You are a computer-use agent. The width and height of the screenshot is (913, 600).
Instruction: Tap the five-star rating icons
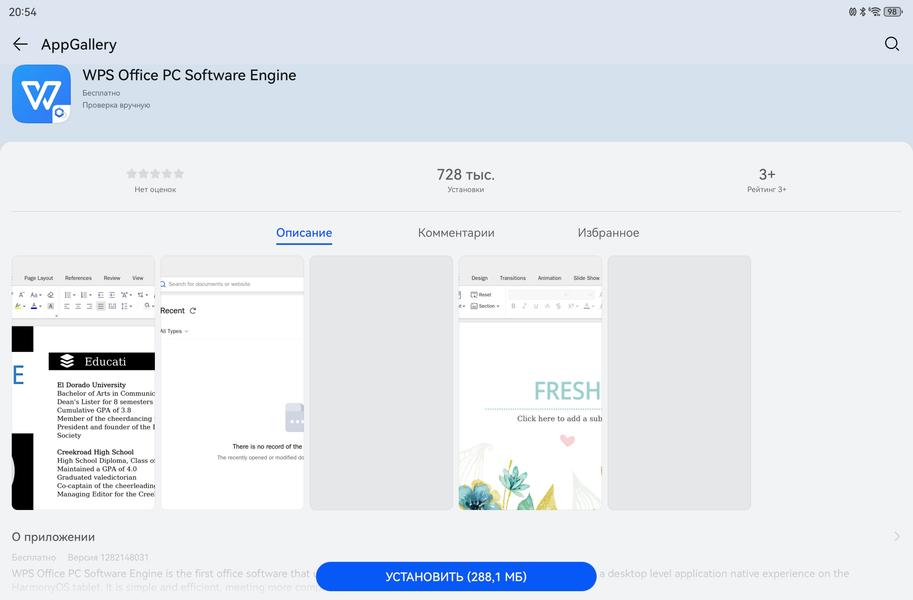click(x=155, y=174)
